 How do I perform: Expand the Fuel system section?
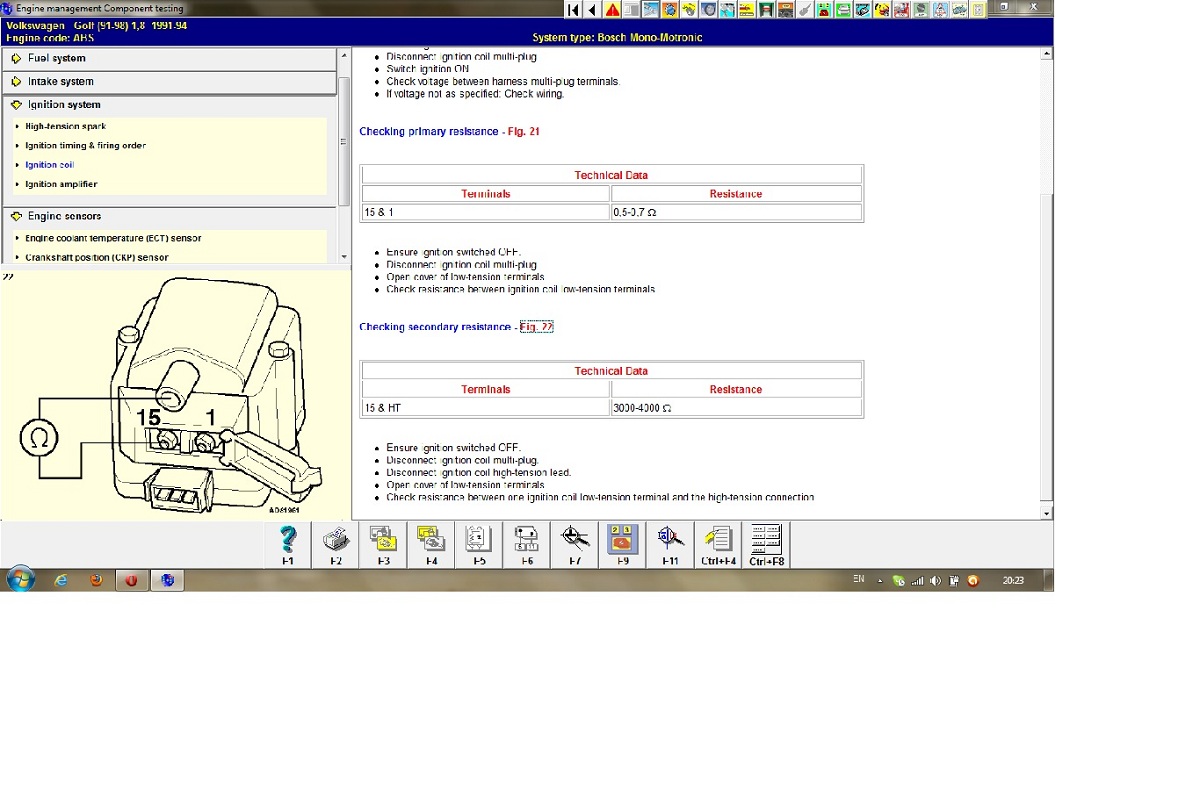click(57, 58)
